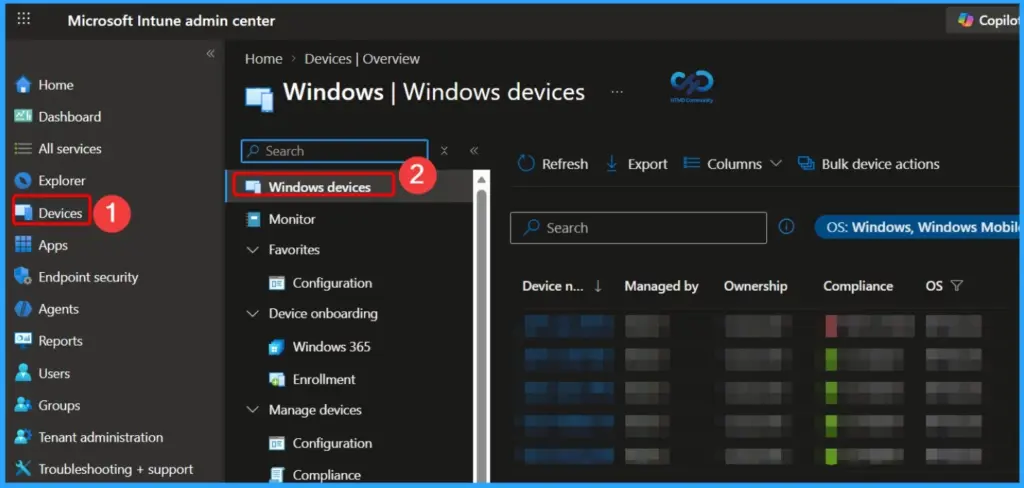Viewport: 1024px width, 488px height.
Task: Click the Copilot button in header
Action: point(985,20)
